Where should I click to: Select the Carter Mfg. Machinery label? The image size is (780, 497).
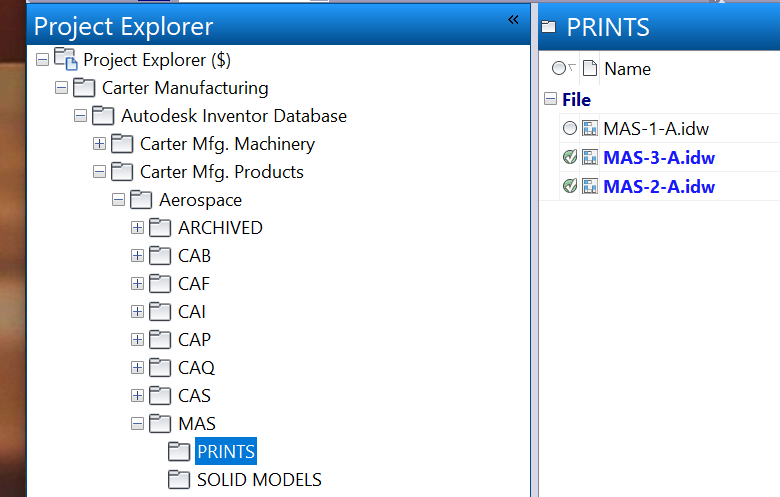[x=227, y=144]
